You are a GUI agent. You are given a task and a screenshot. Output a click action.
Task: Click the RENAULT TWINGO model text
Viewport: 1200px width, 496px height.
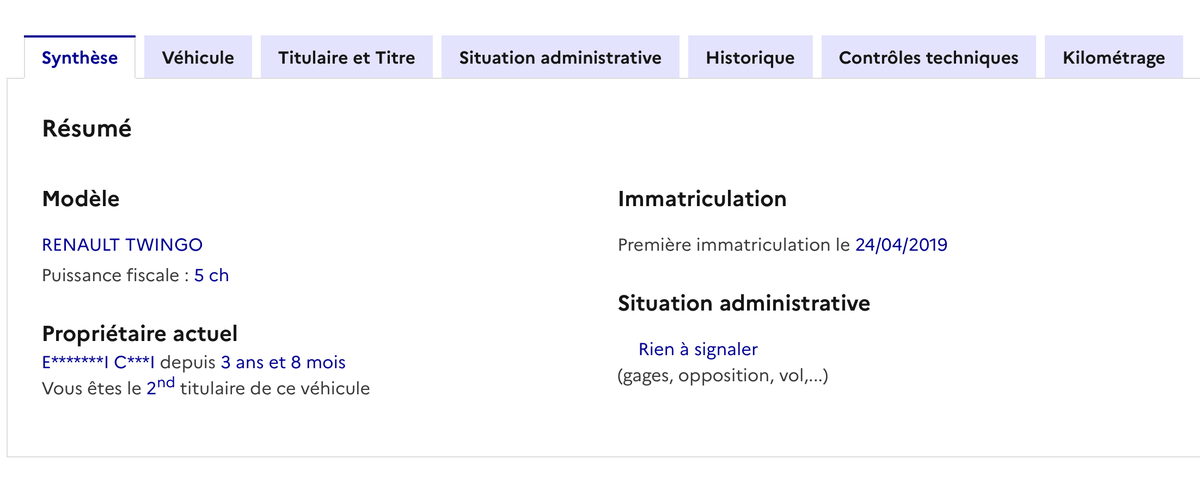[122, 245]
